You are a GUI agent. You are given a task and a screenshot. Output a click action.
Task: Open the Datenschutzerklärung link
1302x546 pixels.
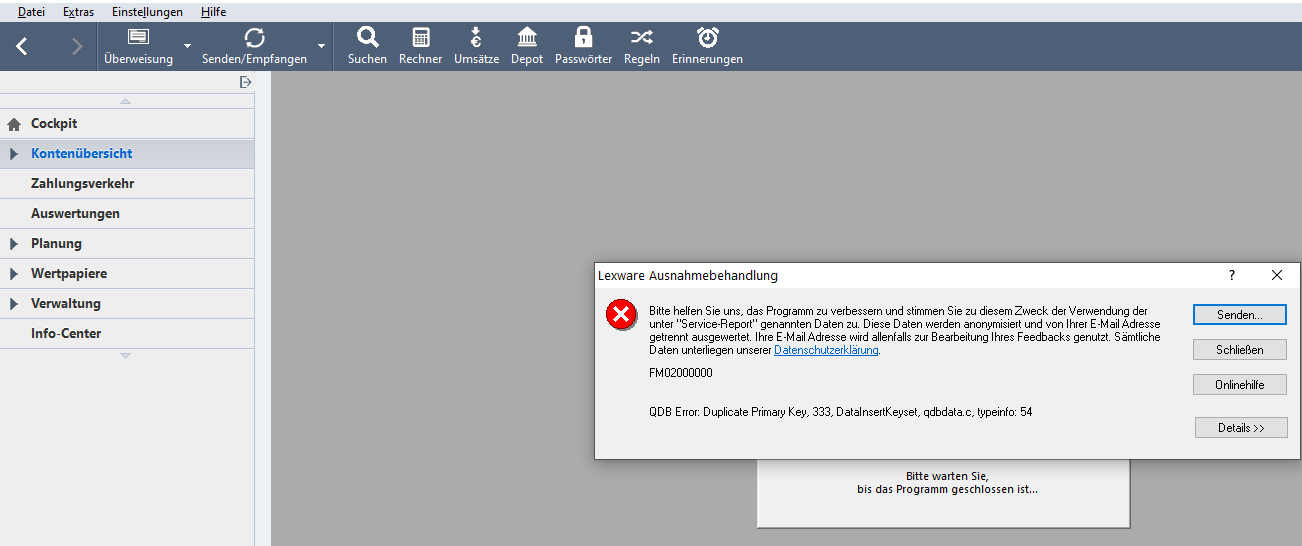click(826, 350)
